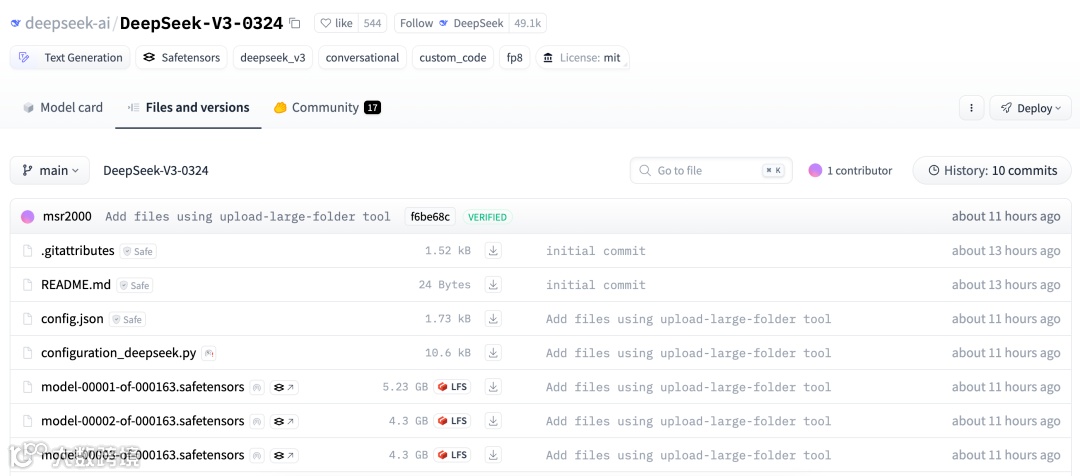This screenshot has width=1080, height=476.
Task: Click the Safe badge for config.json
Action: tap(127, 320)
